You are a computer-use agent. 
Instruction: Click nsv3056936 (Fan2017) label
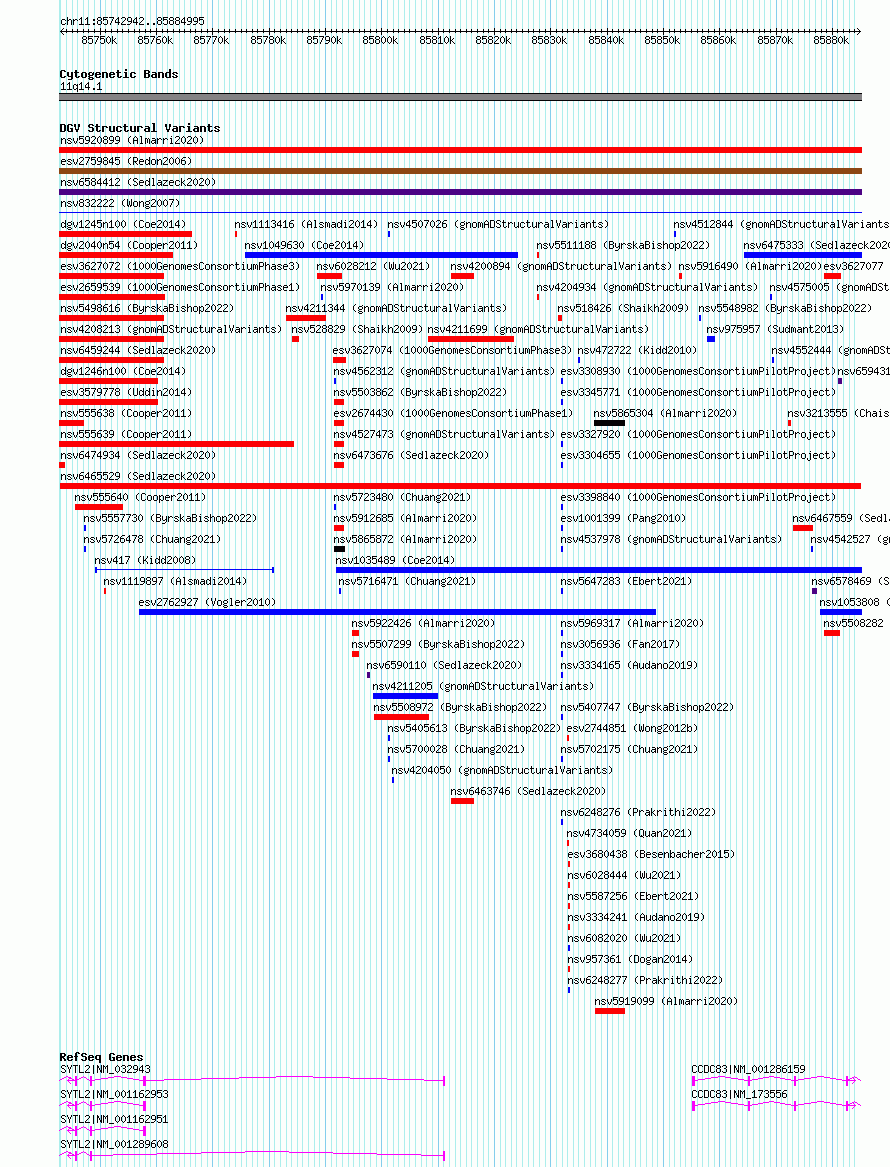[x=620, y=644]
